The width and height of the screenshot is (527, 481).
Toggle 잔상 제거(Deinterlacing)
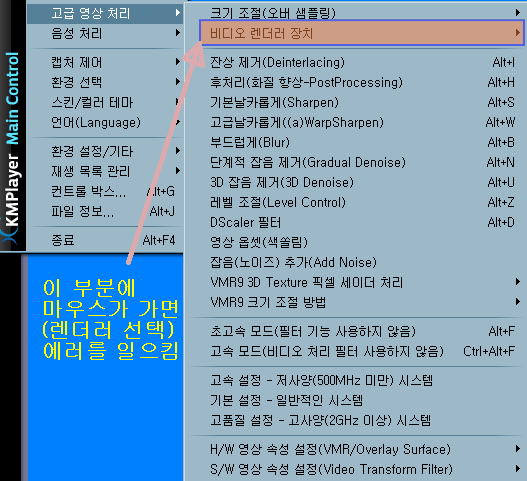tap(356, 63)
